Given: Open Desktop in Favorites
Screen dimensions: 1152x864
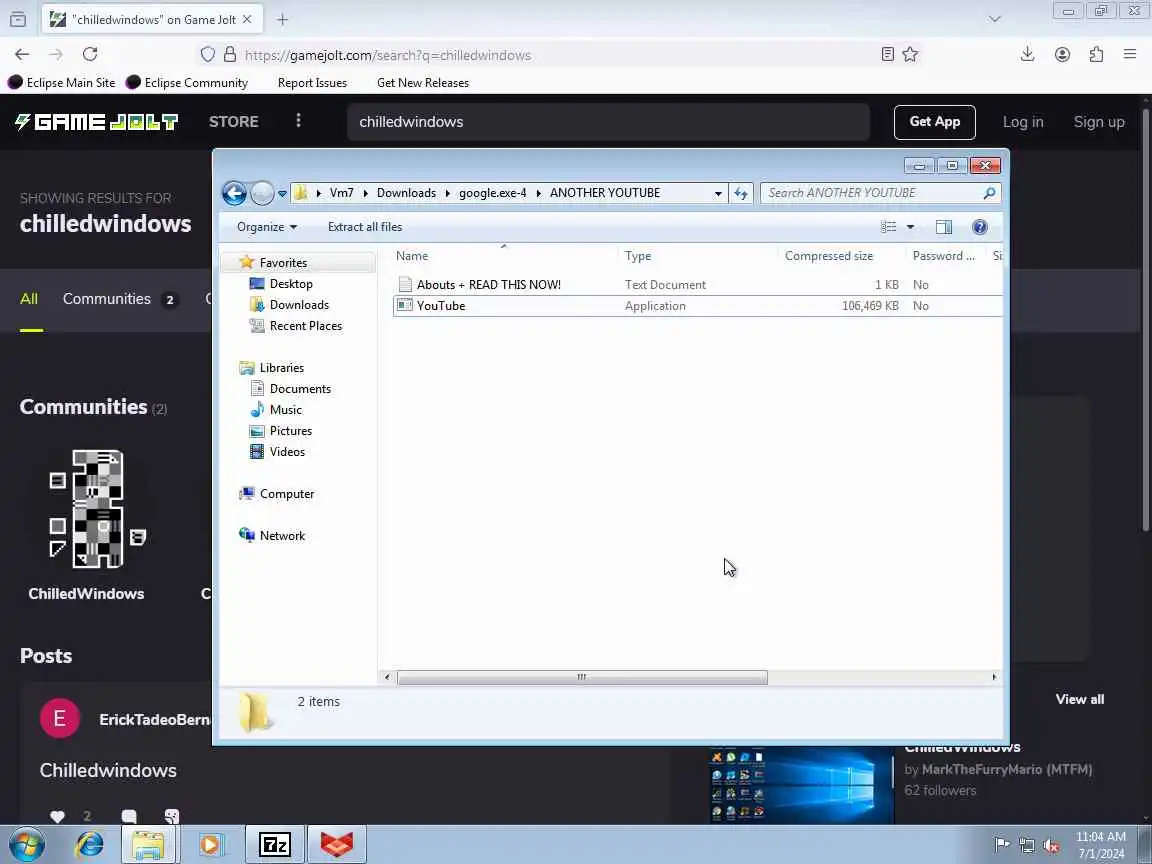Looking at the screenshot, I should [x=291, y=284].
